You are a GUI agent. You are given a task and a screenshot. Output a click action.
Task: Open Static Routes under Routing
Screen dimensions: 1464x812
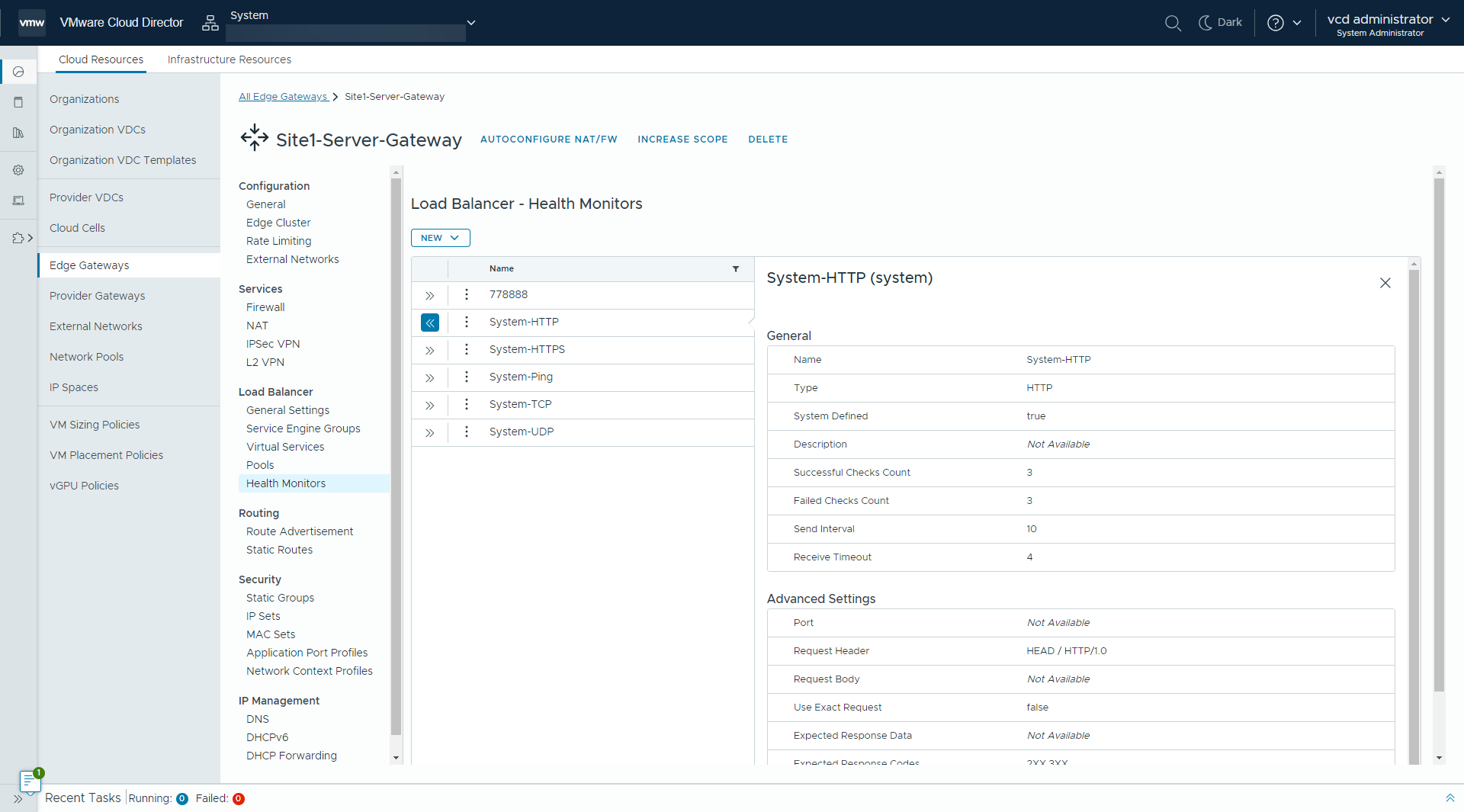(279, 550)
